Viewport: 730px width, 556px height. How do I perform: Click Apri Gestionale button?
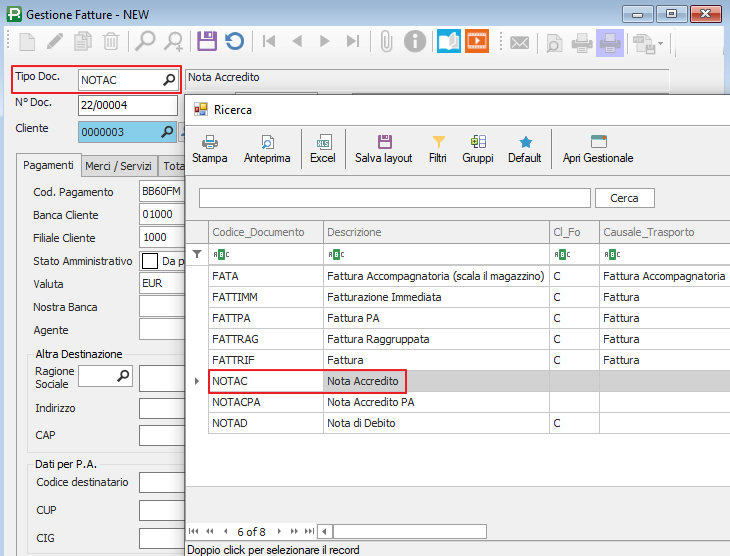[x=598, y=149]
